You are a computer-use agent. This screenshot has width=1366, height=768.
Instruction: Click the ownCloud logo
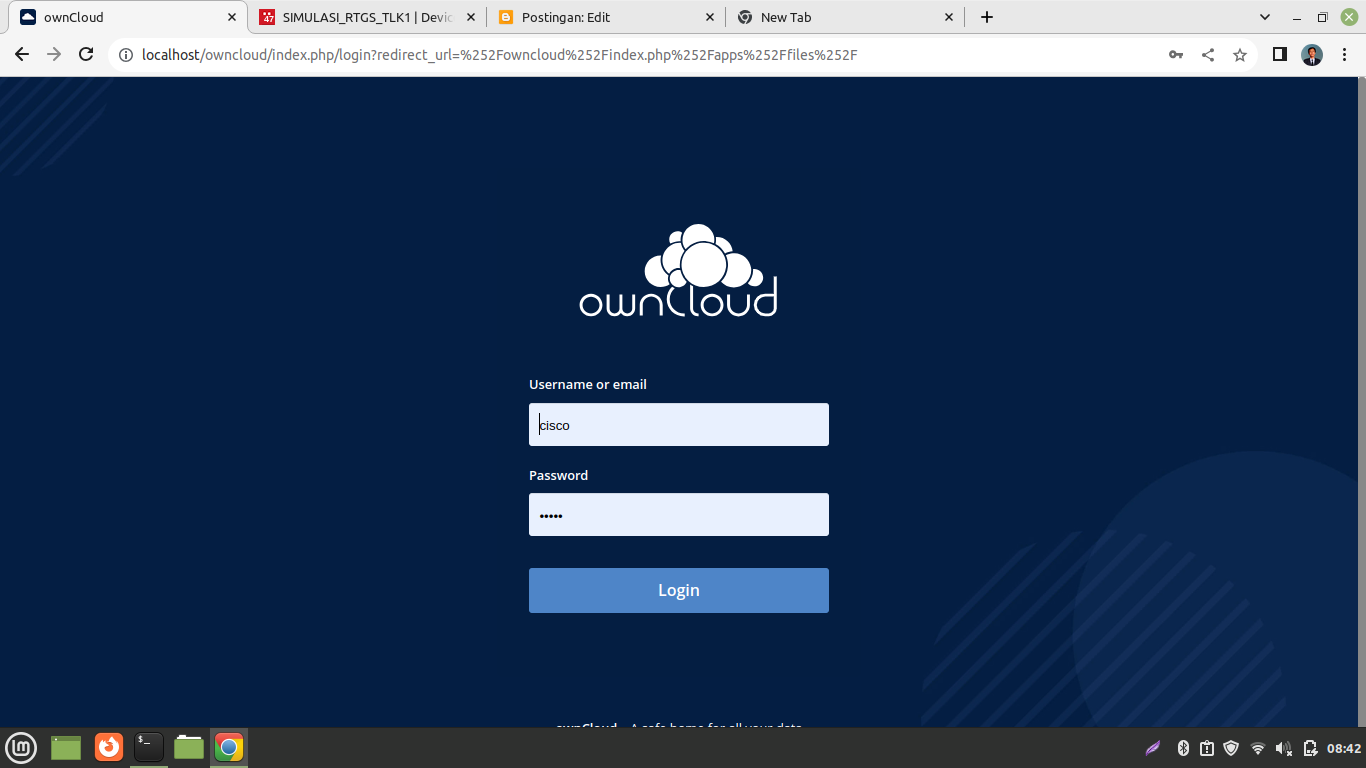tap(678, 271)
